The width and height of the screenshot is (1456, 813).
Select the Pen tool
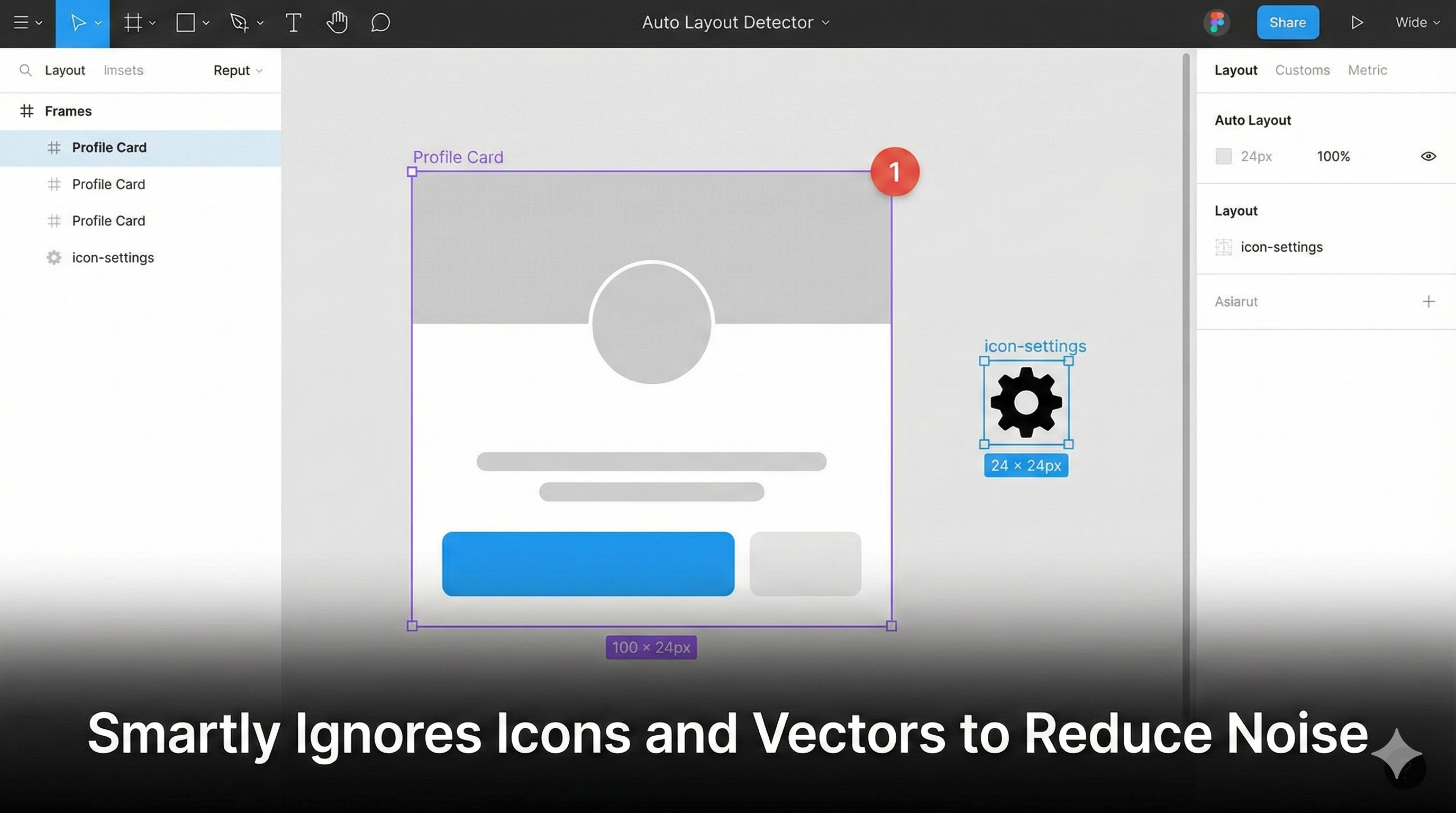(x=240, y=23)
